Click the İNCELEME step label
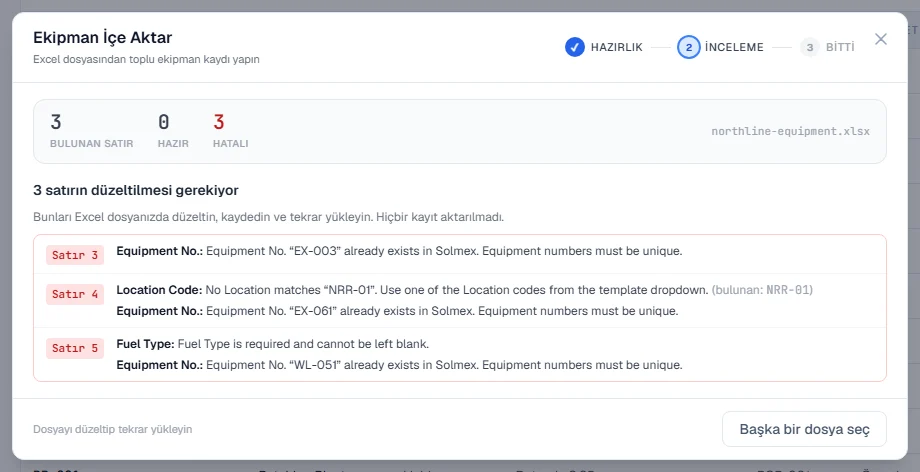920x472 pixels. pyautogui.click(x=734, y=47)
